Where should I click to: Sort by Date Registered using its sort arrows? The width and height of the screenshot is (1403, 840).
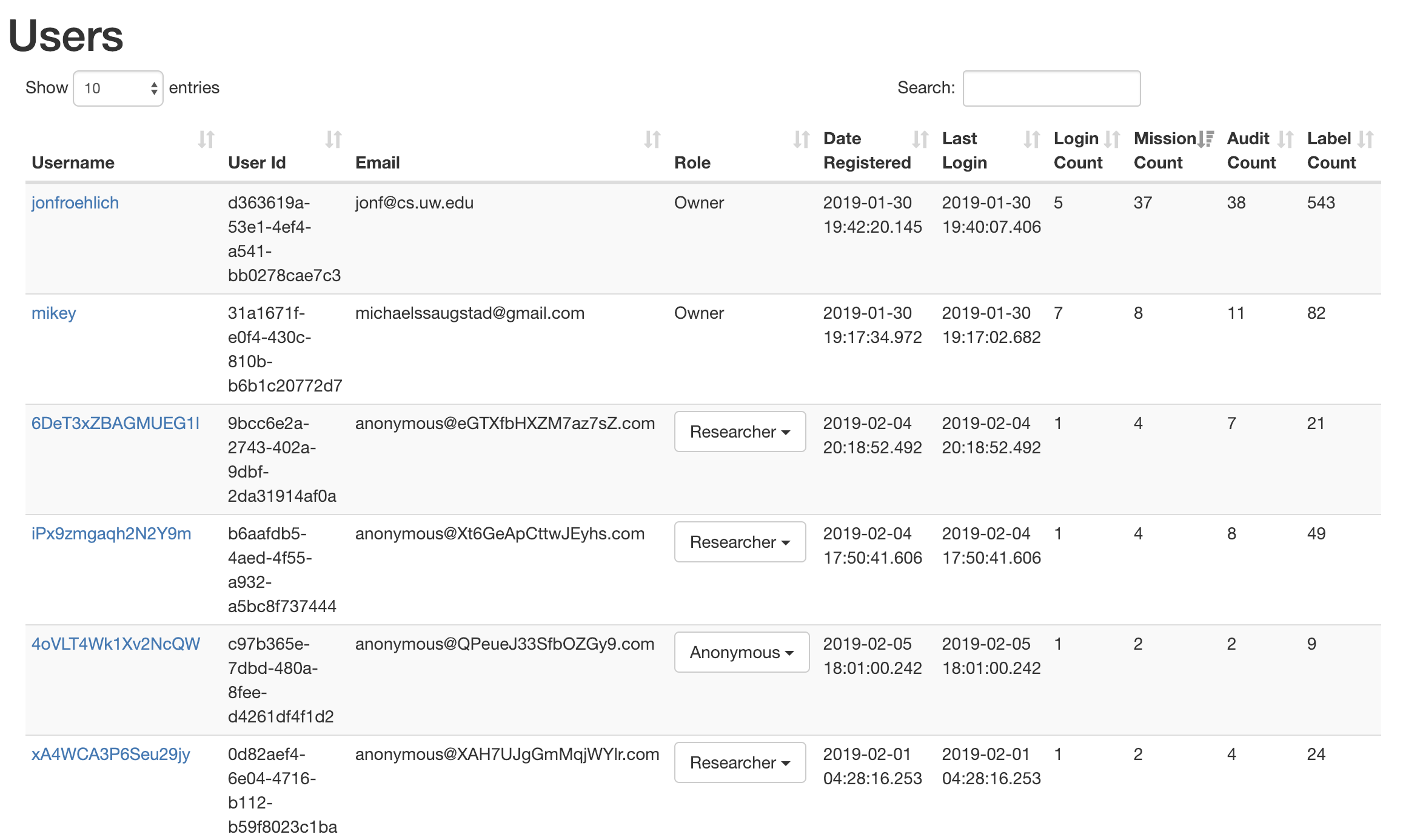919,139
